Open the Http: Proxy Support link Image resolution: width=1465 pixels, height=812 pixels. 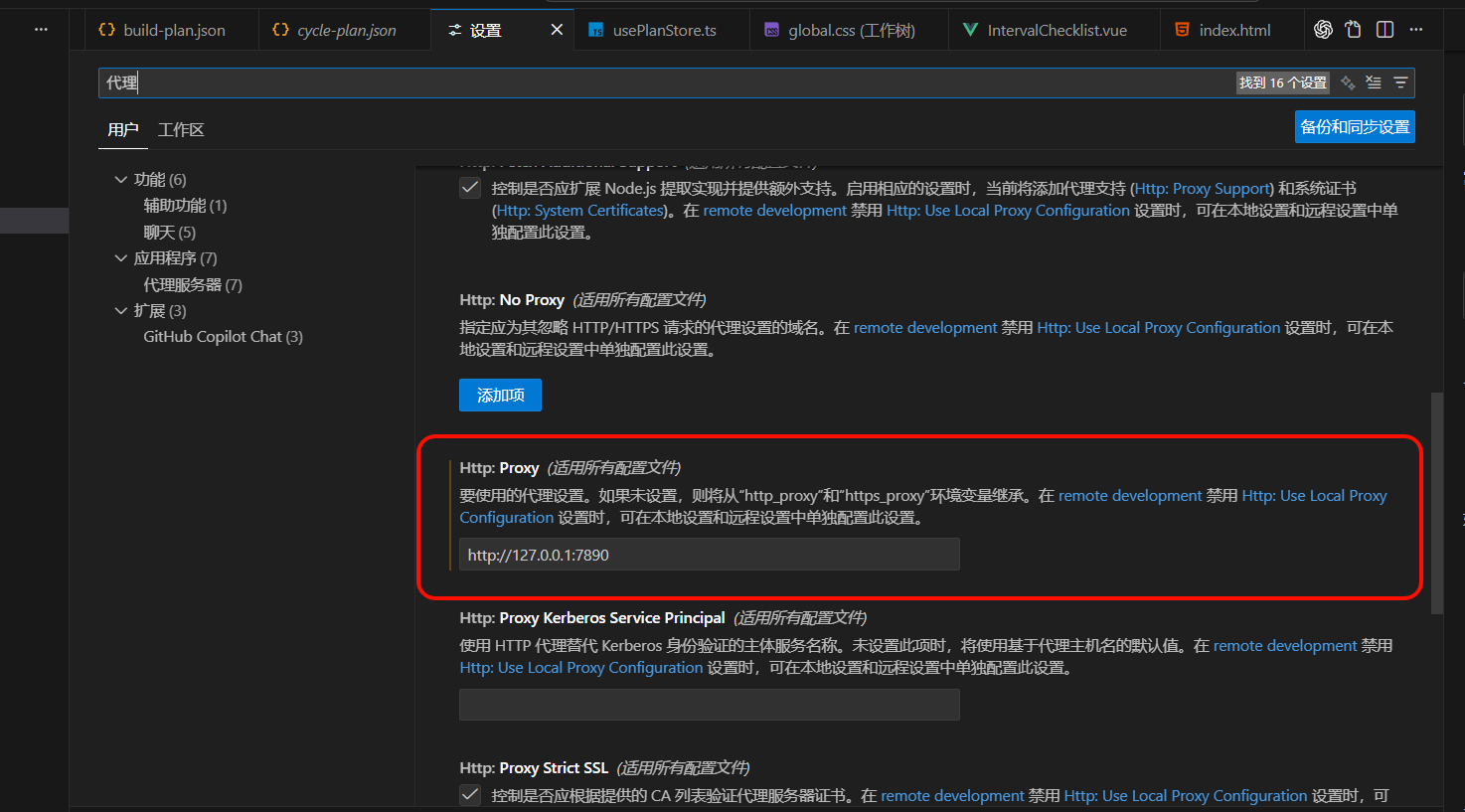coord(1202,189)
